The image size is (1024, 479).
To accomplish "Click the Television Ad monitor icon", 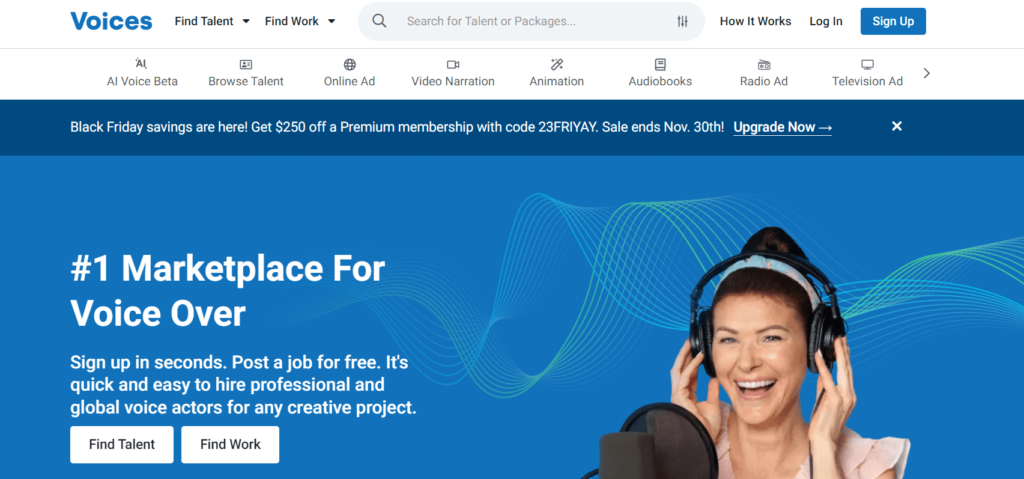I will coord(867,65).
